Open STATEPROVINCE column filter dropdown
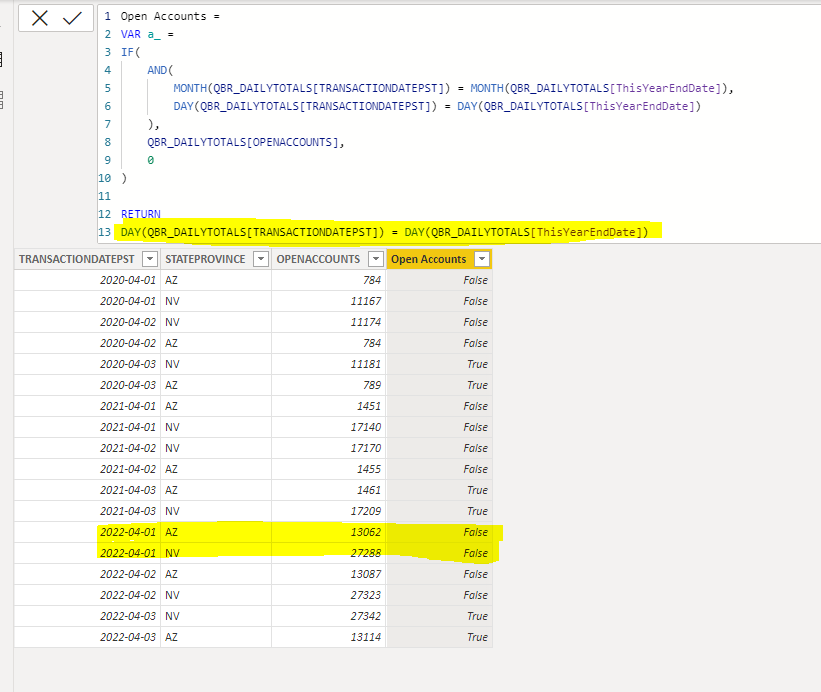 [x=261, y=259]
